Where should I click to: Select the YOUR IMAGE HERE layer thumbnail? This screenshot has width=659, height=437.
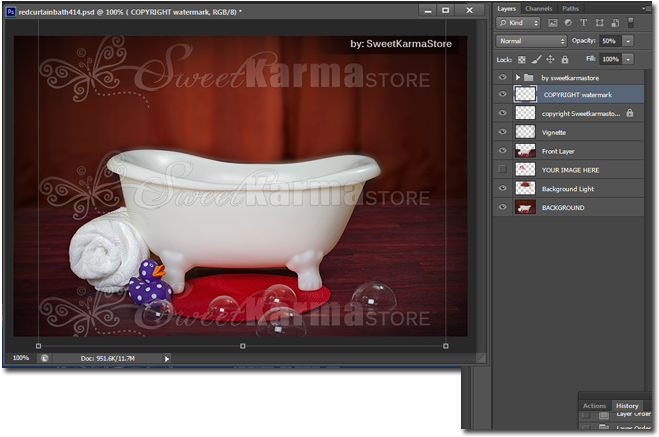tap(525, 170)
